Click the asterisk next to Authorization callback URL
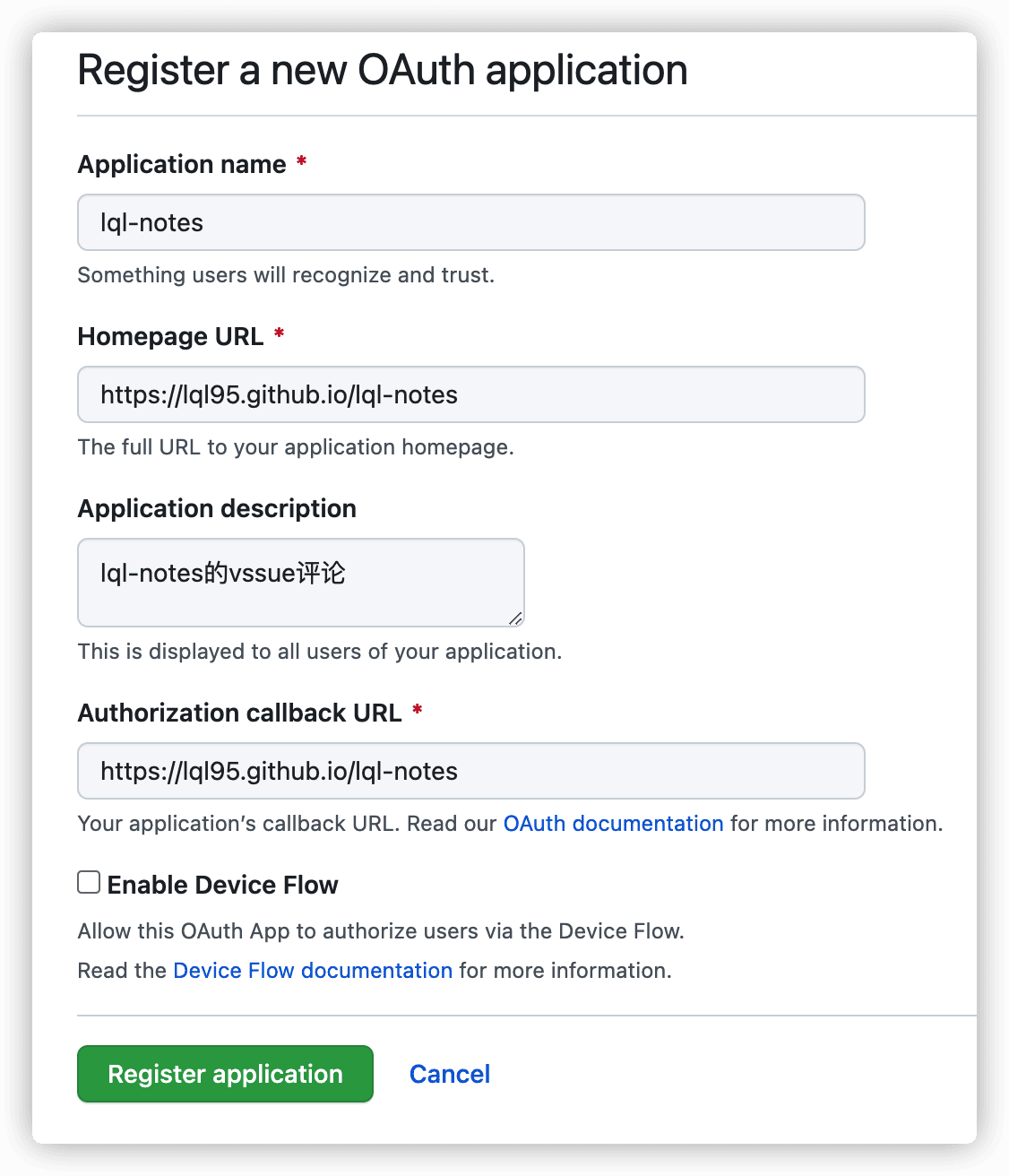Image resolution: width=1009 pixels, height=1176 pixels. [x=418, y=711]
